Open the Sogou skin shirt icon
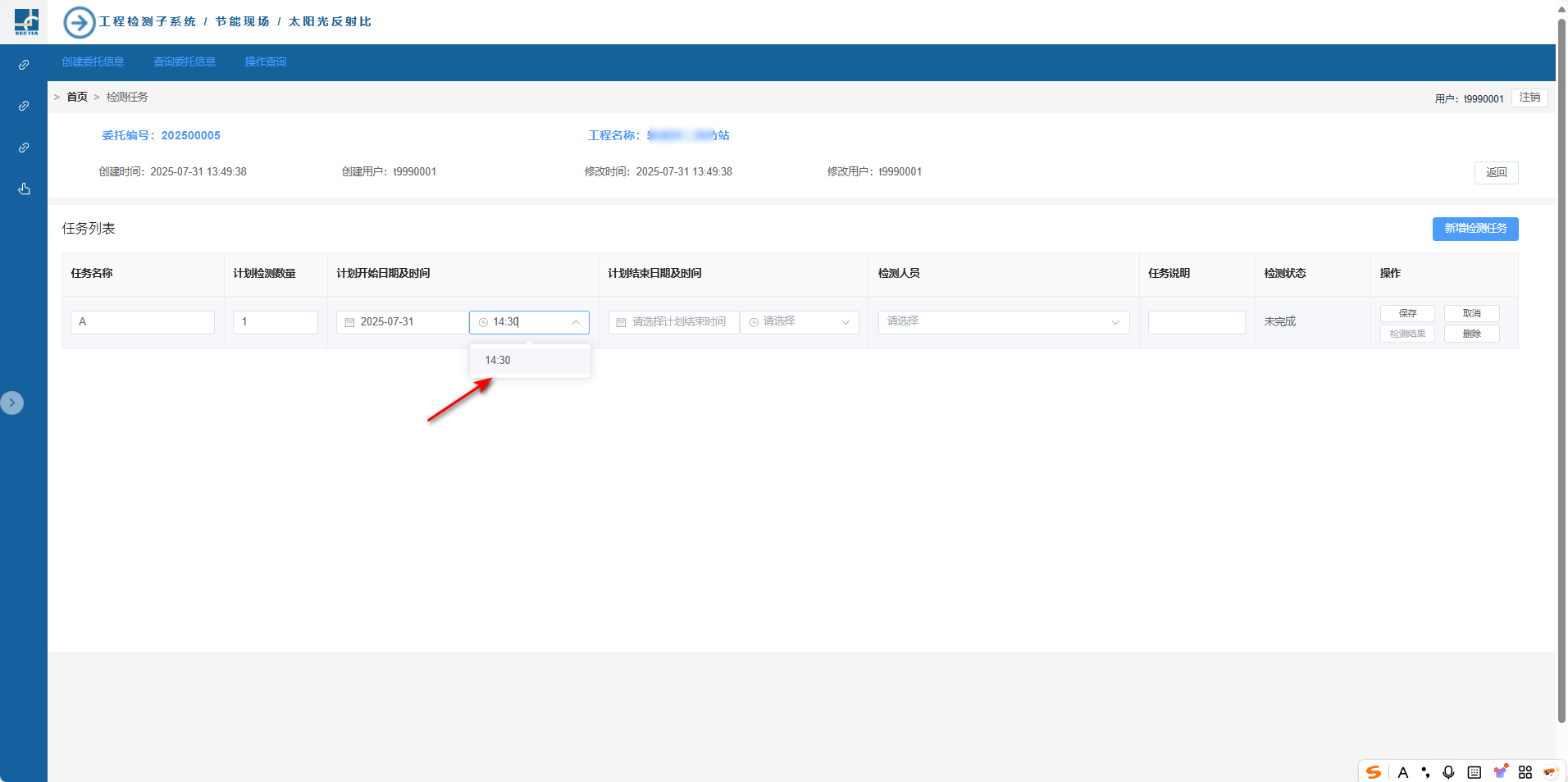This screenshot has width=1568, height=782. click(1500, 771)
